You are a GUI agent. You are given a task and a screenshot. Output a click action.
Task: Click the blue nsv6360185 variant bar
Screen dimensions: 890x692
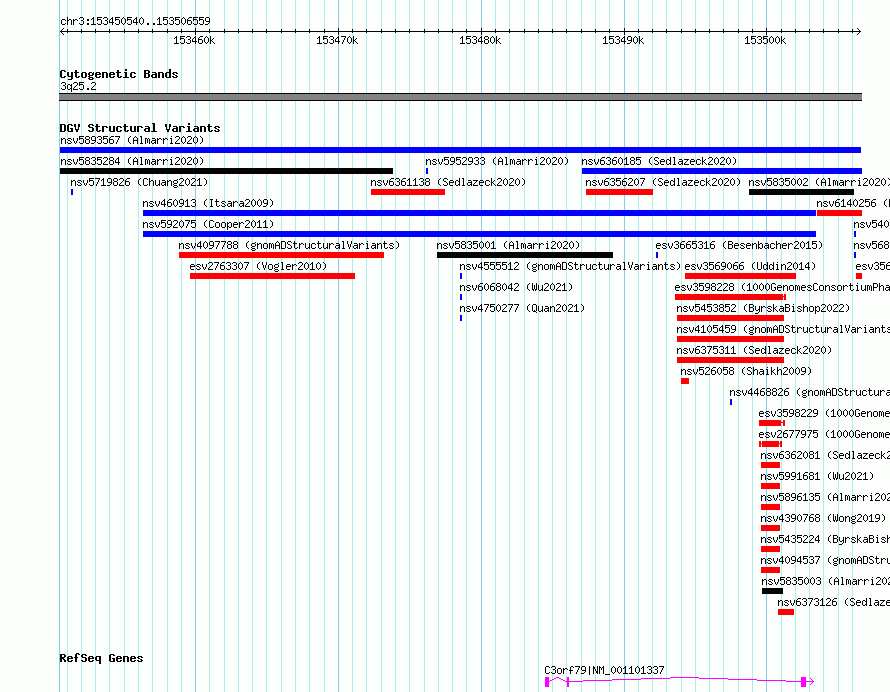click(x=721, y=171)
